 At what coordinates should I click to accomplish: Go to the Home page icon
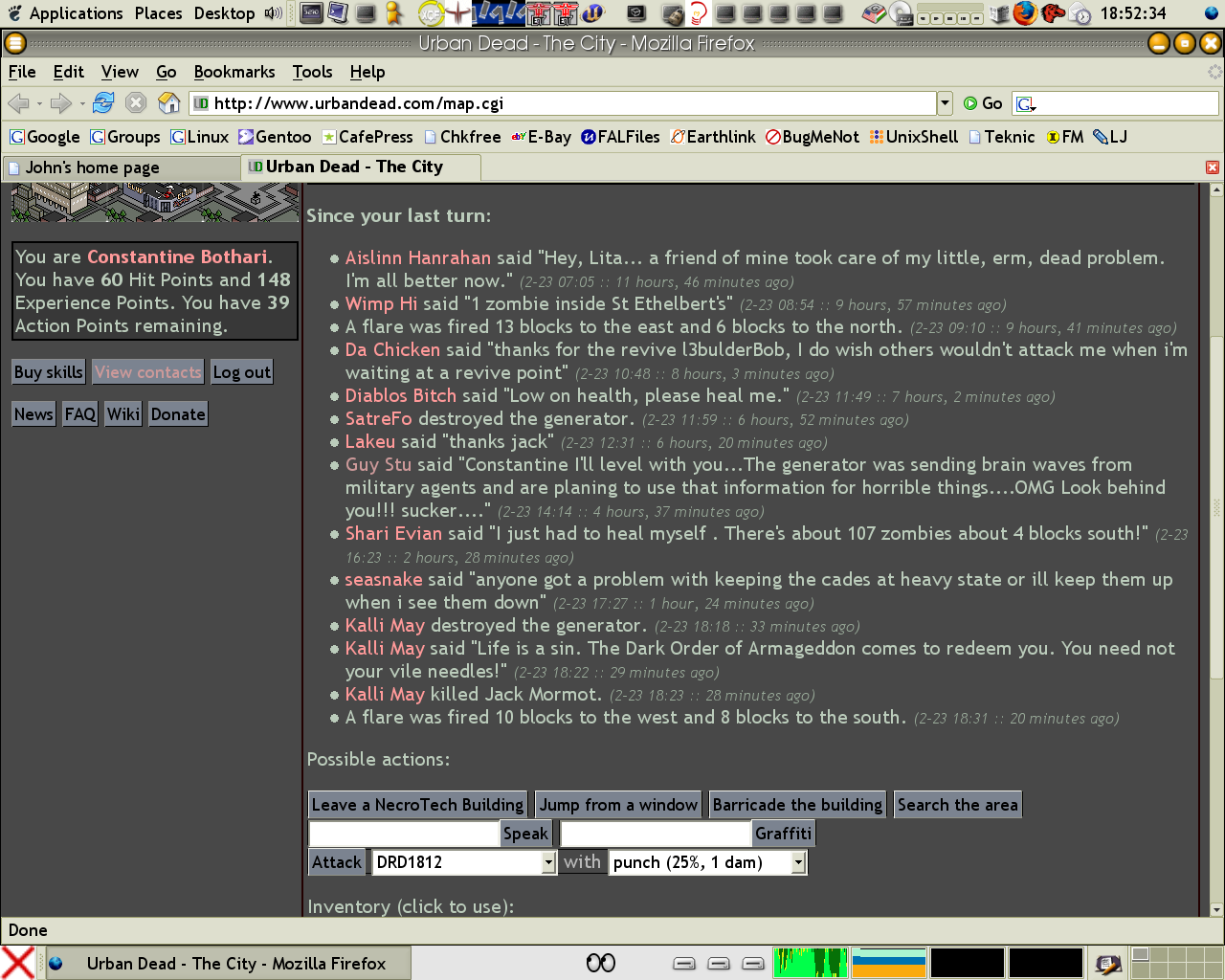pyautogui.click(x=168, y=103)
